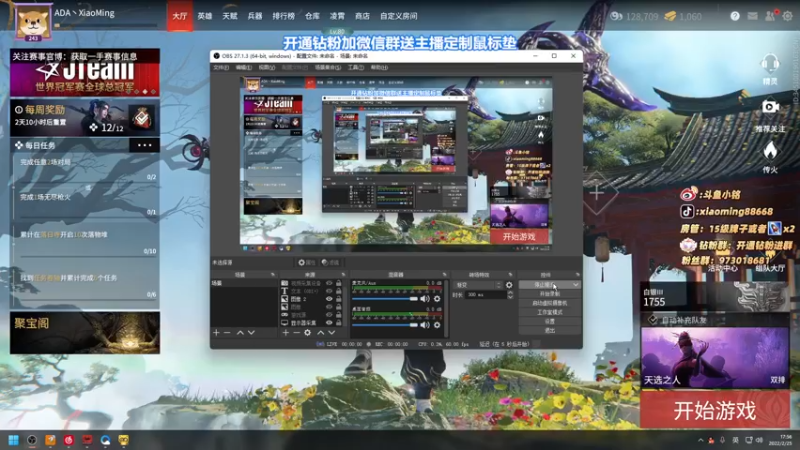The height and width of the screenshot is (450, 800).
Task: Move OBS scene up arrow
Action: point(240,333)
